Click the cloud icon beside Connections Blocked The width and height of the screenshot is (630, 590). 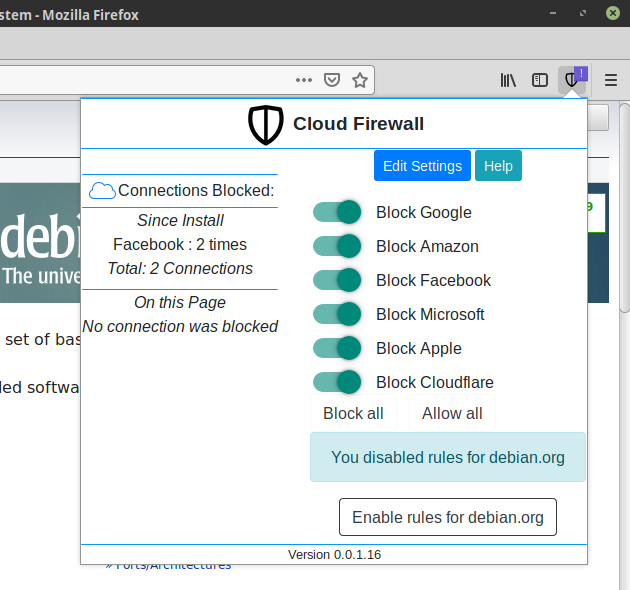point(102,191)
